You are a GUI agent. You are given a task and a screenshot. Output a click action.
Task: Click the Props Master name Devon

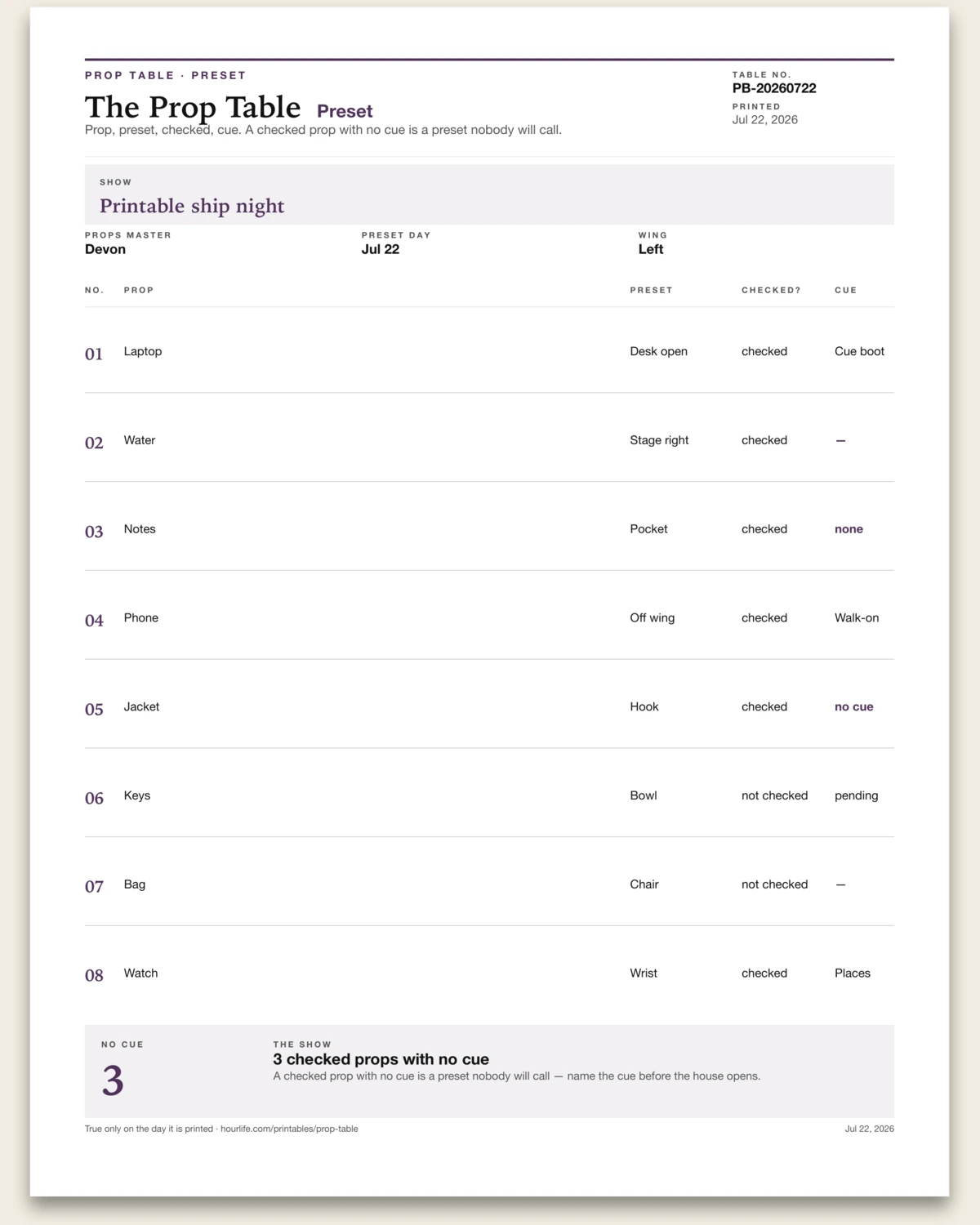tap(105, 249)
